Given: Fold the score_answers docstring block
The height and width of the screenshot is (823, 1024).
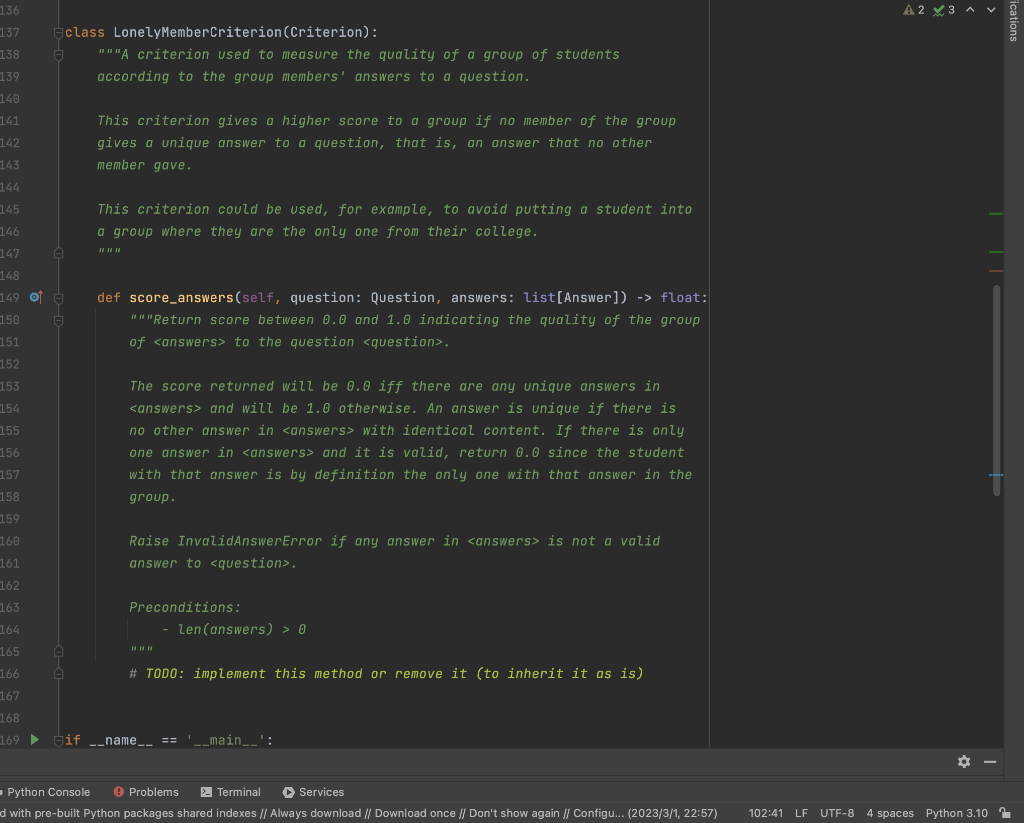Looking at the screenshot, I should [x=58, y=320].
